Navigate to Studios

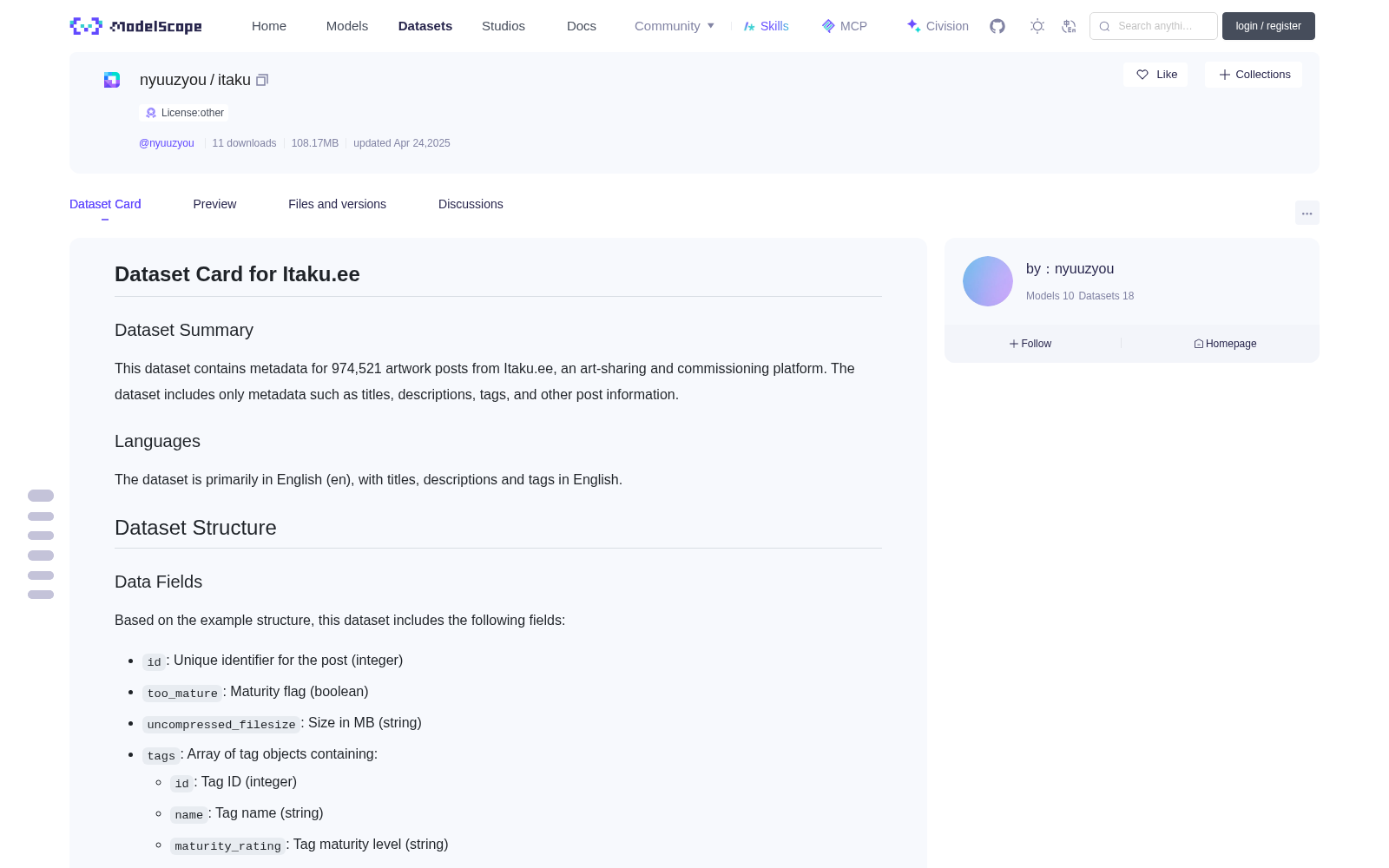point(504,26)
